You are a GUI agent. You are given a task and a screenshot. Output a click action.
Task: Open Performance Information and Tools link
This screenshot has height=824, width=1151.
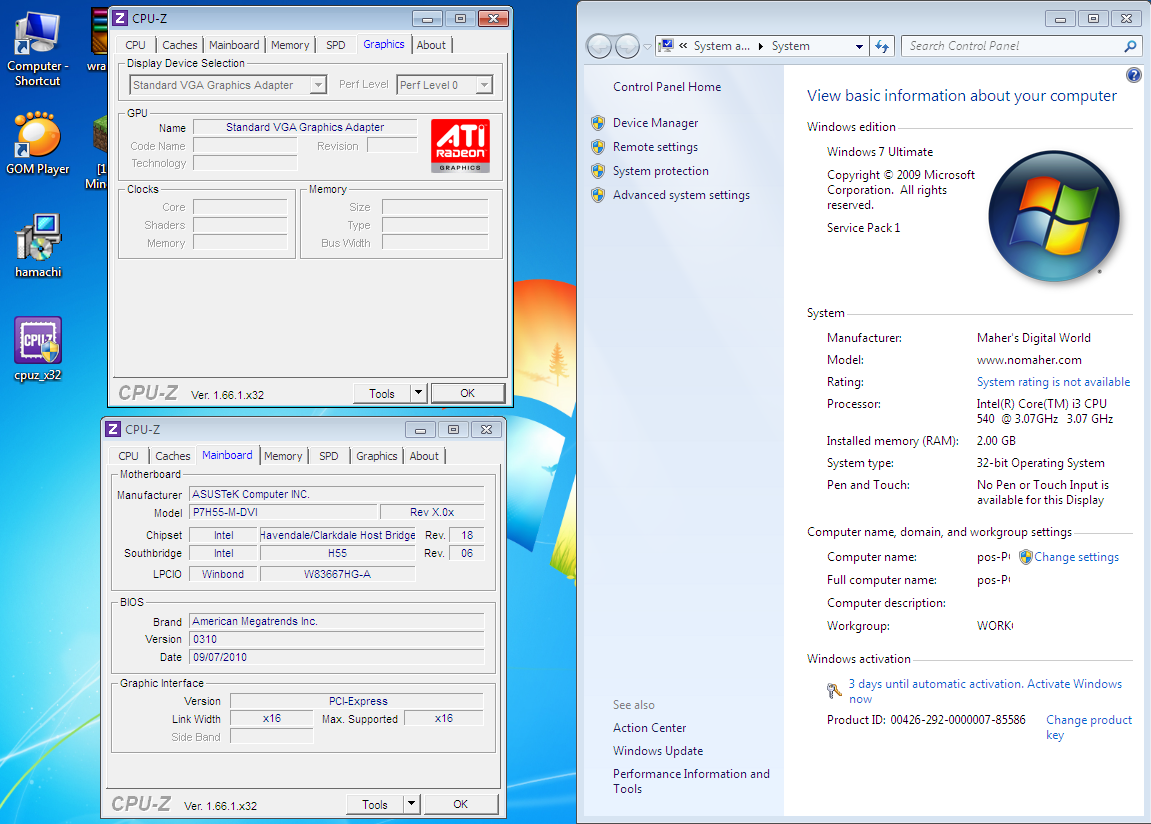click(691, 781)
